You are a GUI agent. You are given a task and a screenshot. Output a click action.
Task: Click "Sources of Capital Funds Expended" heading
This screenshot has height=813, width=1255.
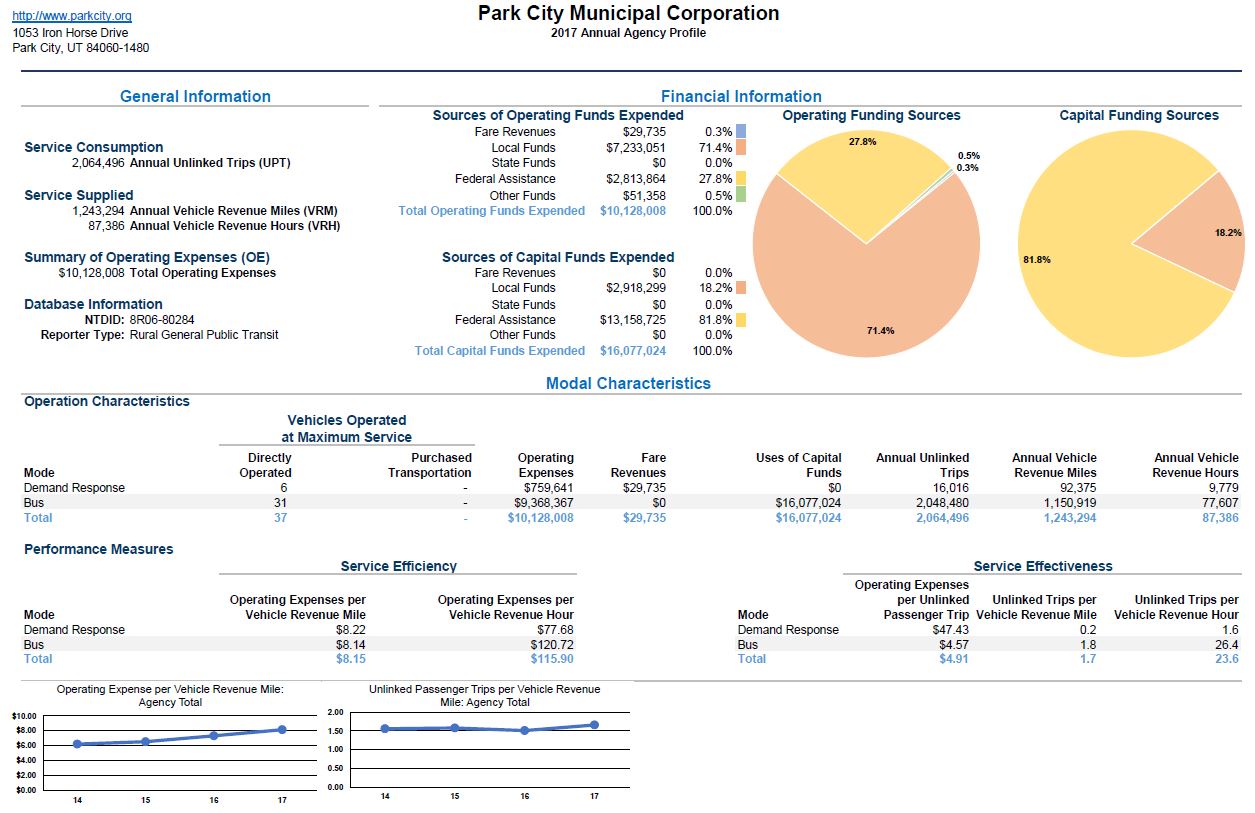(558, 257)
